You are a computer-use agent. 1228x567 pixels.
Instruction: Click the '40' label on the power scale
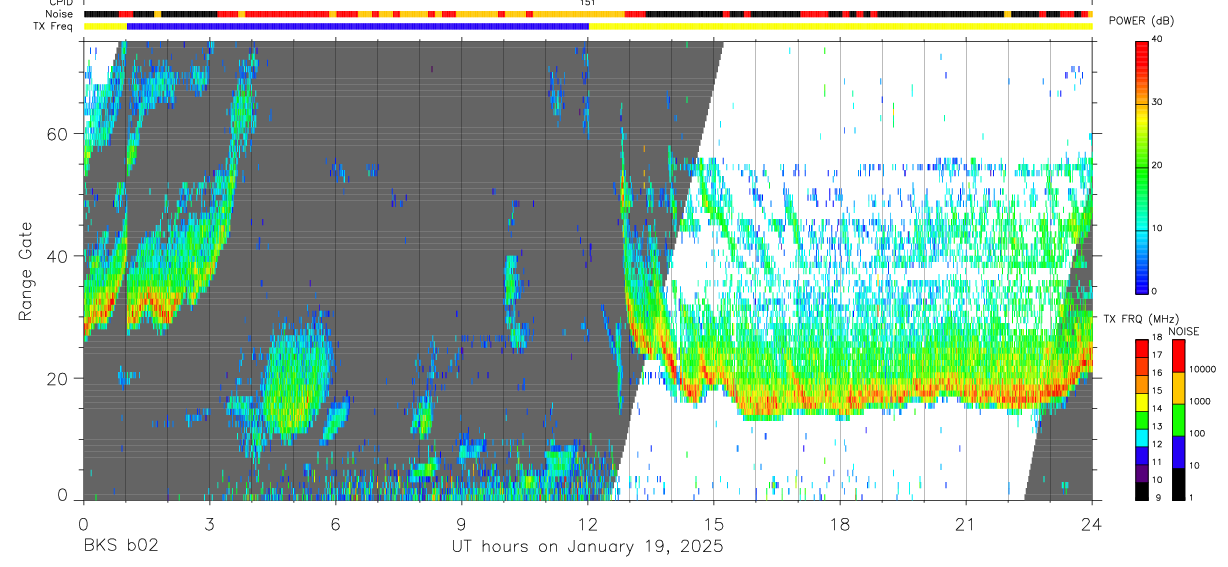coord(1158,39)
